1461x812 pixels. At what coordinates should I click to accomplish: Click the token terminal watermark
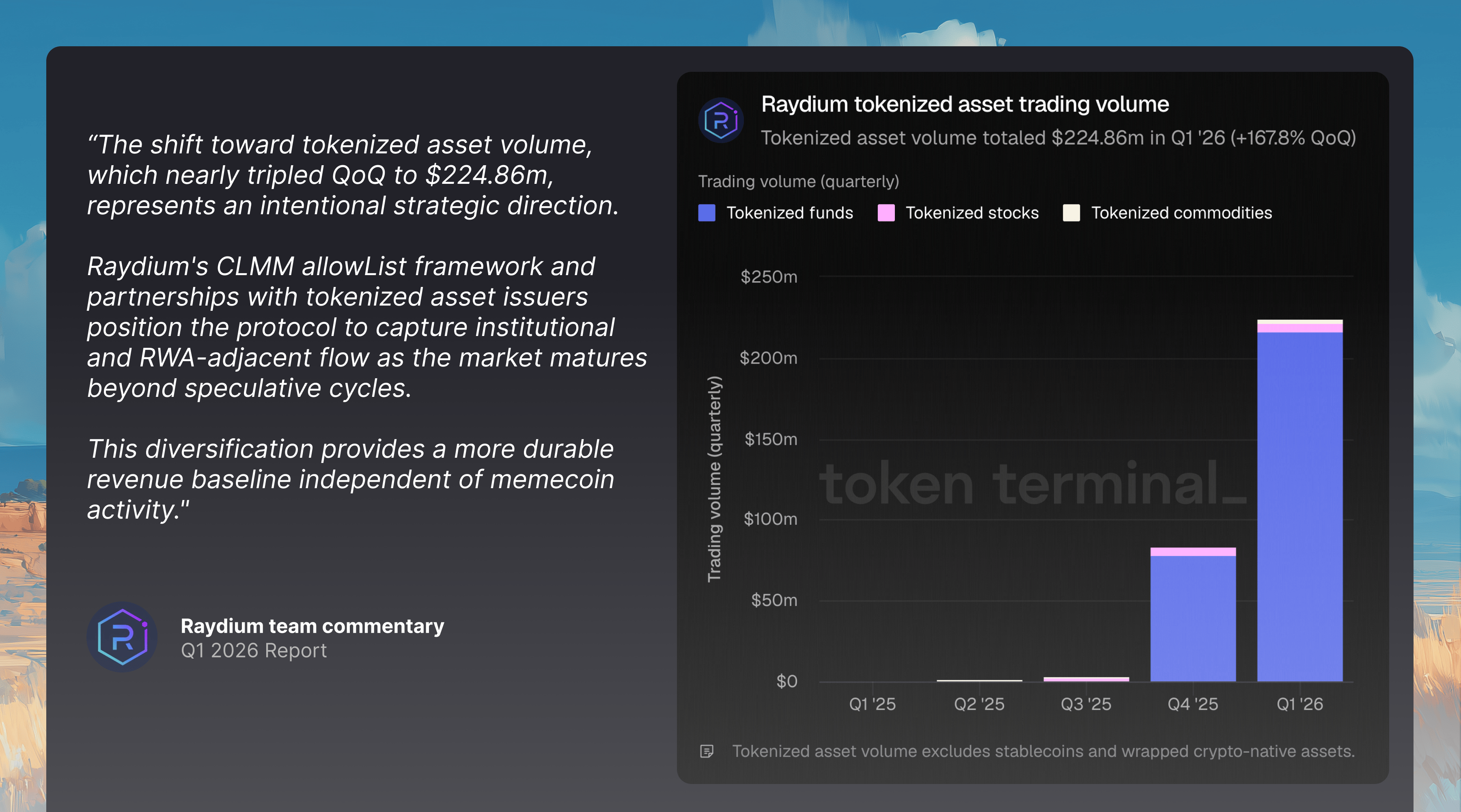click(1032, 484)
